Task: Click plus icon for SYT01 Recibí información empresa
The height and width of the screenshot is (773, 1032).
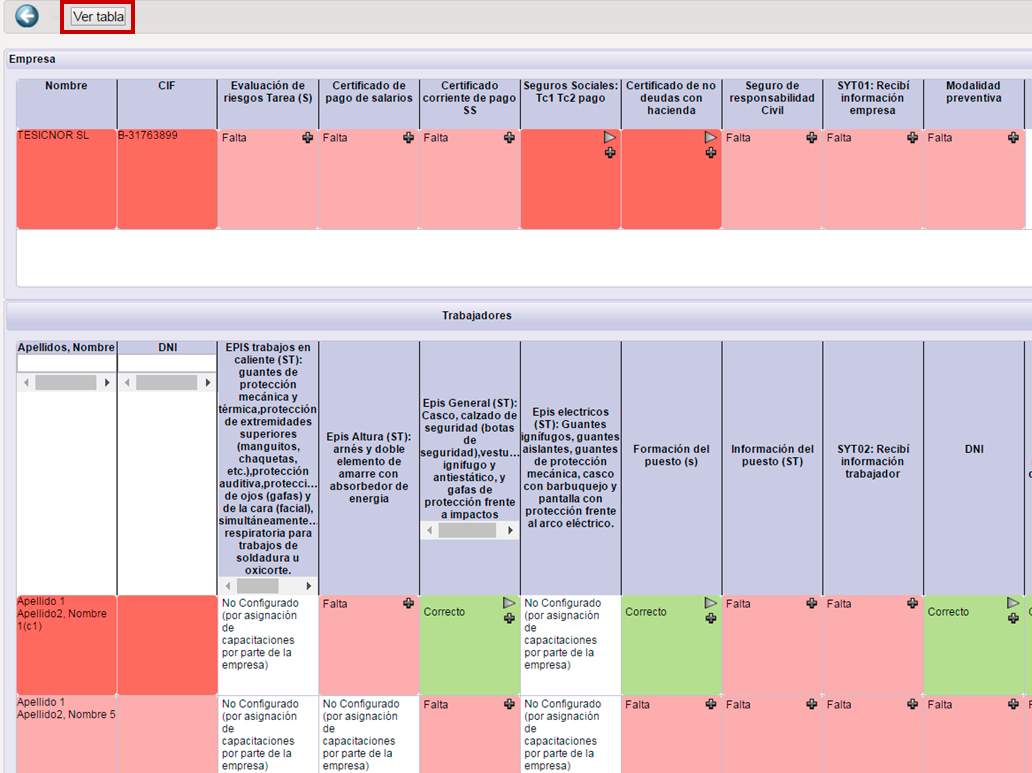Action: click(x=912, y=138)
